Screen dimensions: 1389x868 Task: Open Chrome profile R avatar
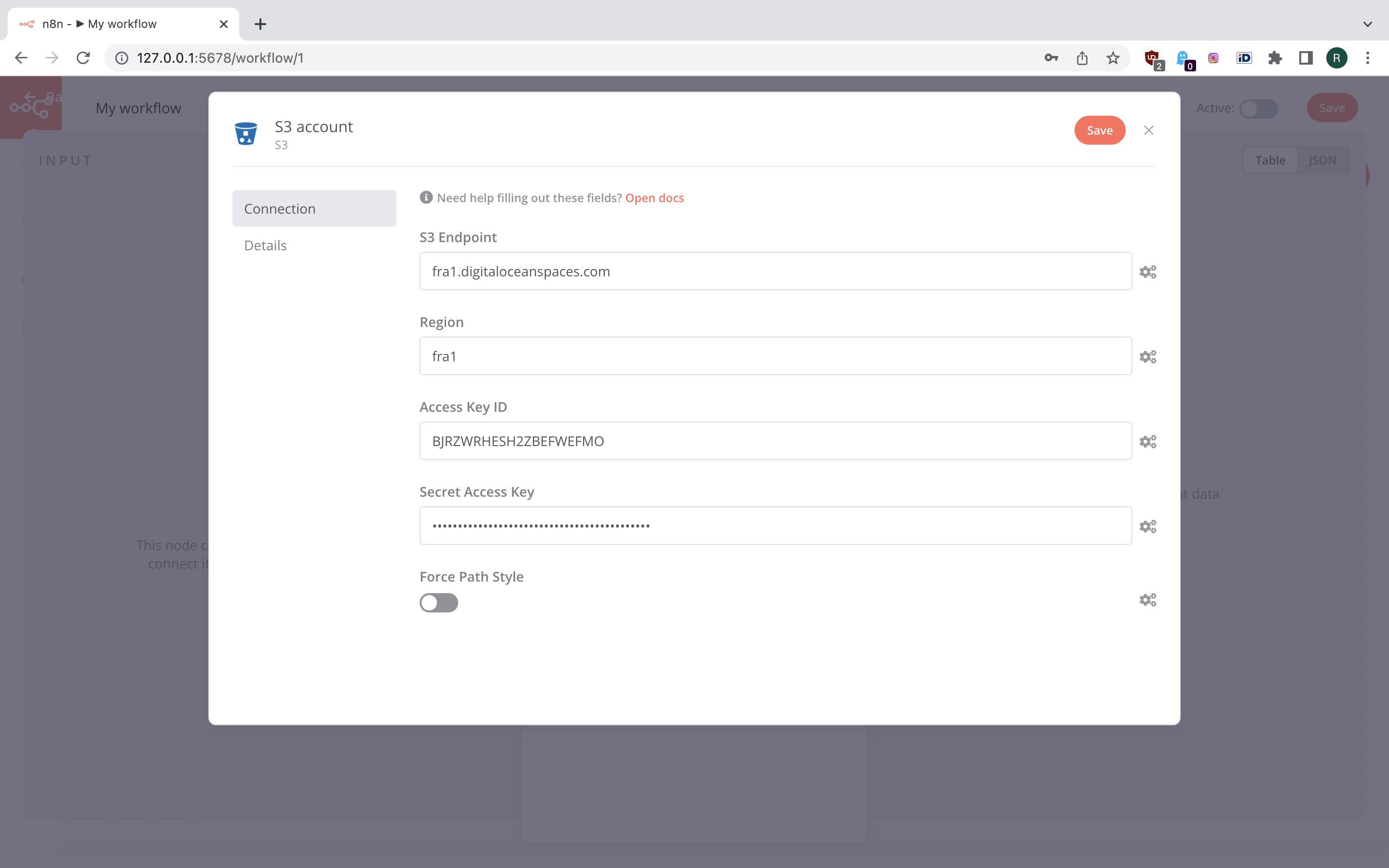[x=1337, y=58]
